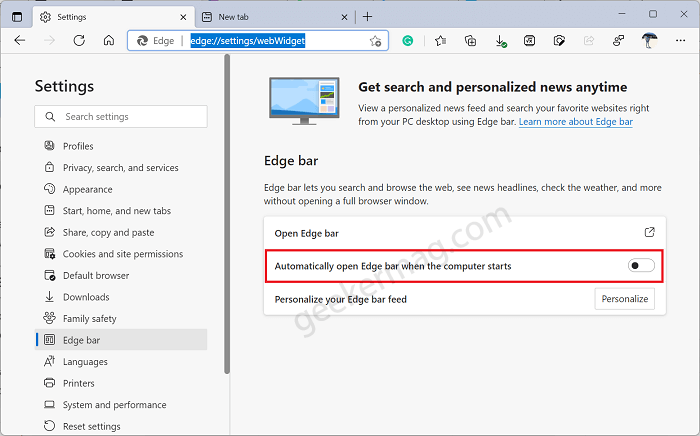Viewport: 700px width, 436px height.
Task: Toggle Automatically open Edge bar at startup
Action: pos(641,266)
